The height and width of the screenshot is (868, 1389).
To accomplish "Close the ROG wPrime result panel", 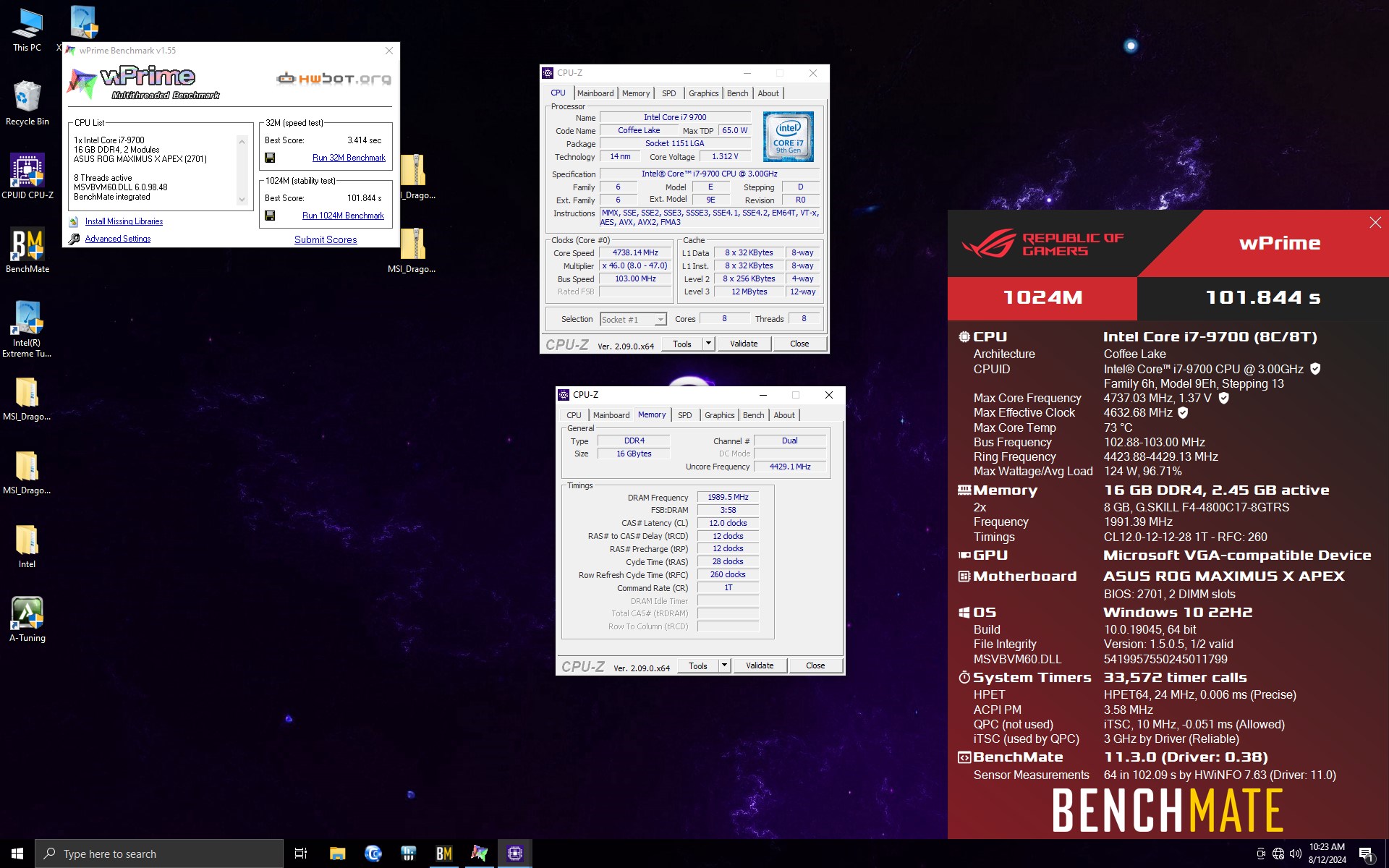I will click(1375, 223).
